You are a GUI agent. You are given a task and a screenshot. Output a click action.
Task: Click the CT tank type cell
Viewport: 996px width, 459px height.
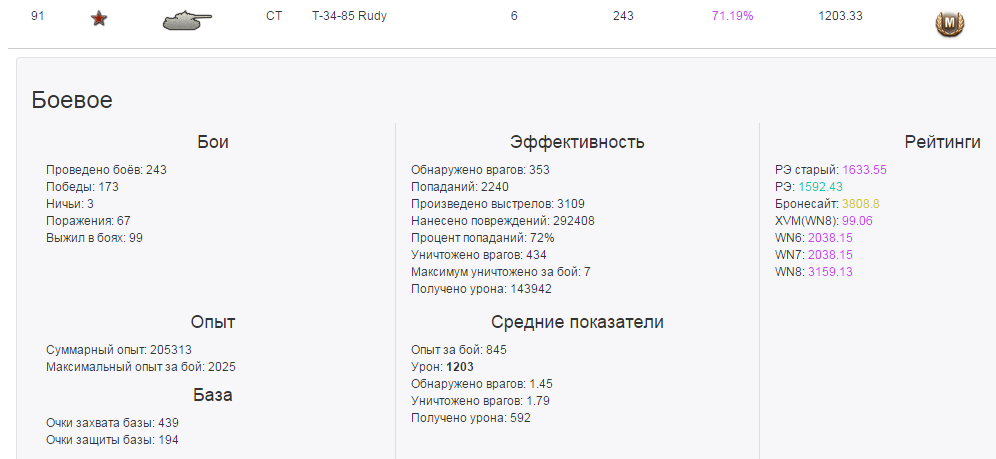click(274, 17)
